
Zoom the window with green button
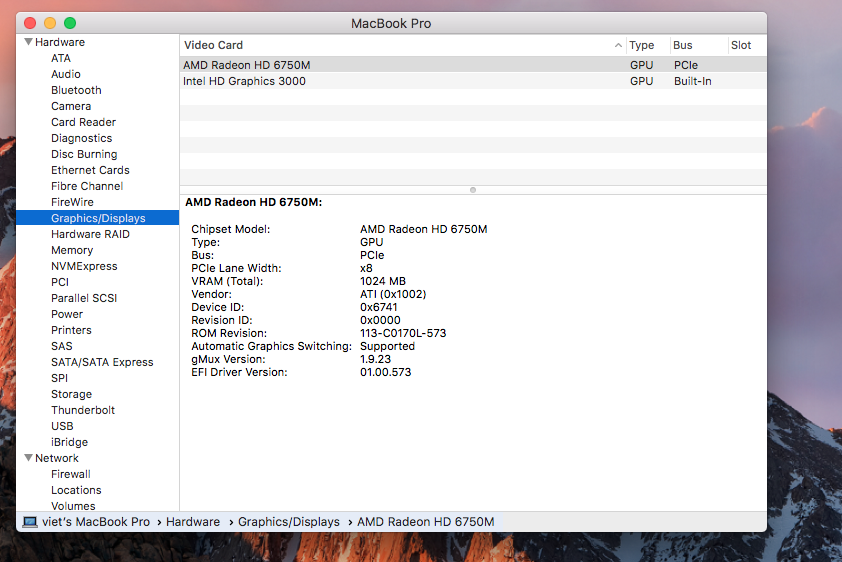pos(70,23)
